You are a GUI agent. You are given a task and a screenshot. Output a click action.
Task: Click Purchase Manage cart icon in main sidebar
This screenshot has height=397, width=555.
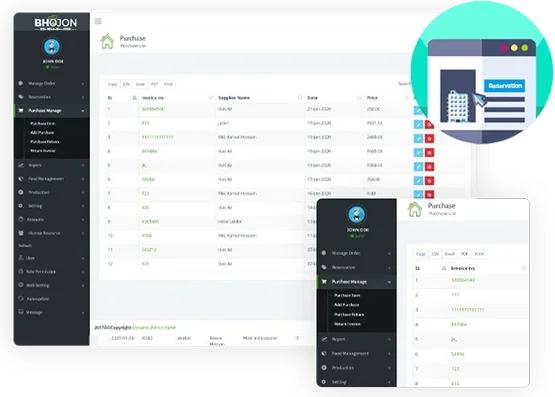point(21,110)
